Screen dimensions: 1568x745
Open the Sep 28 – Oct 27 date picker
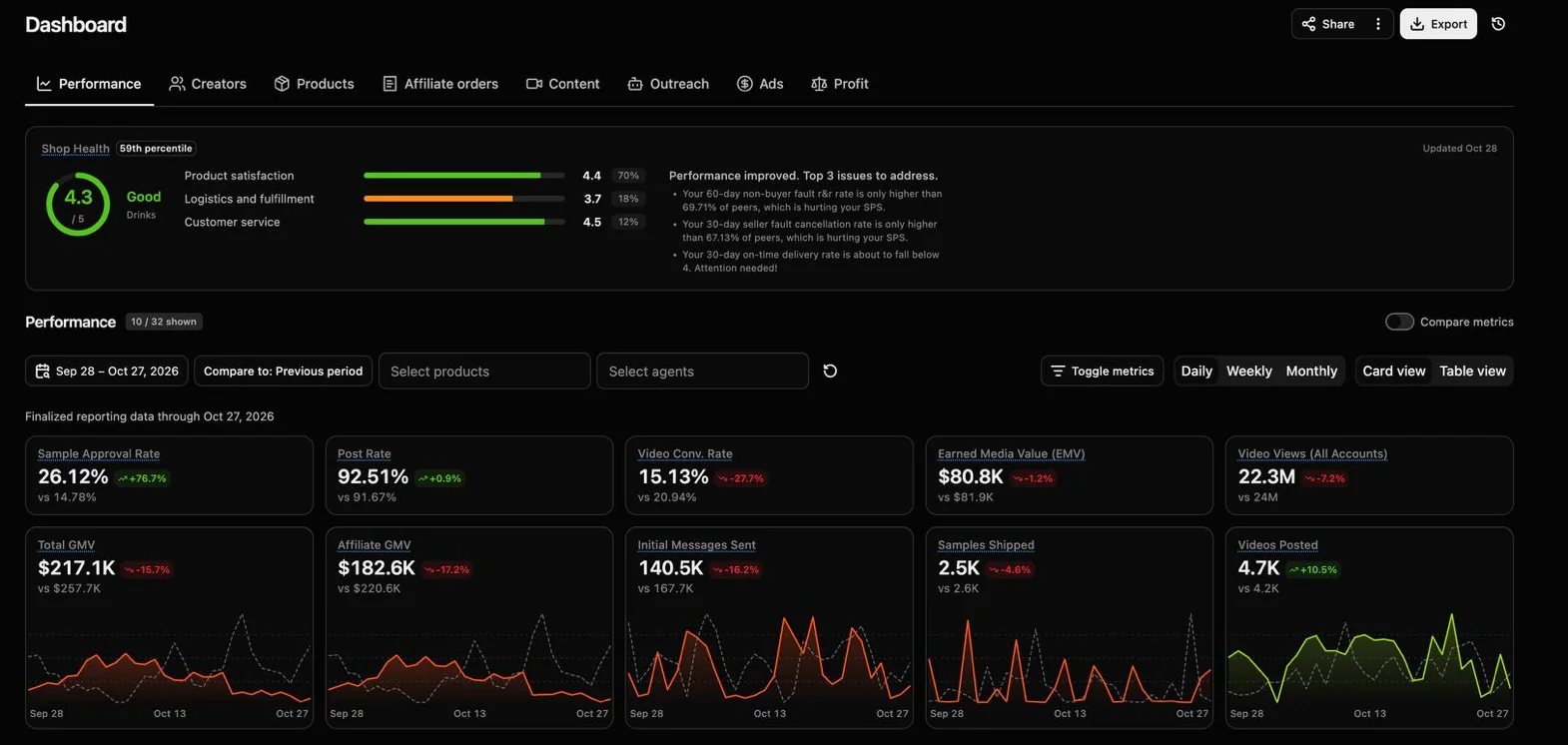click(108, 372)
